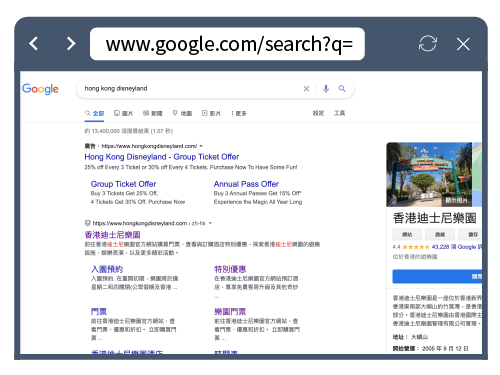Open the 特別優惠 sitelink

coord(230,269)
